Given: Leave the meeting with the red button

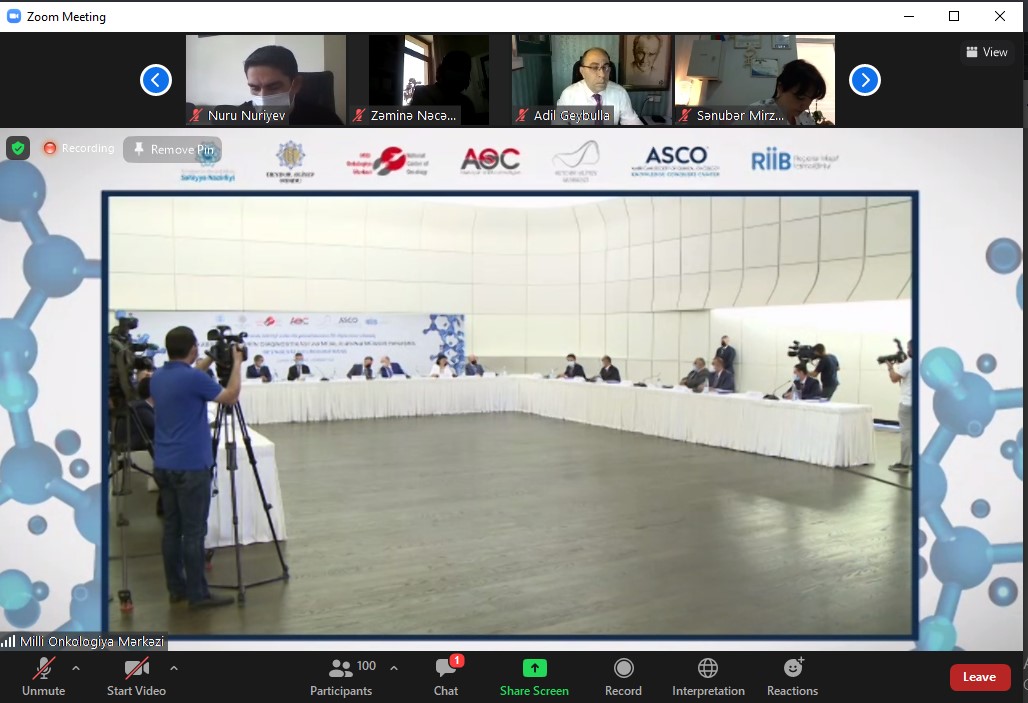Looking at the screenshot, I should point(979,677).
